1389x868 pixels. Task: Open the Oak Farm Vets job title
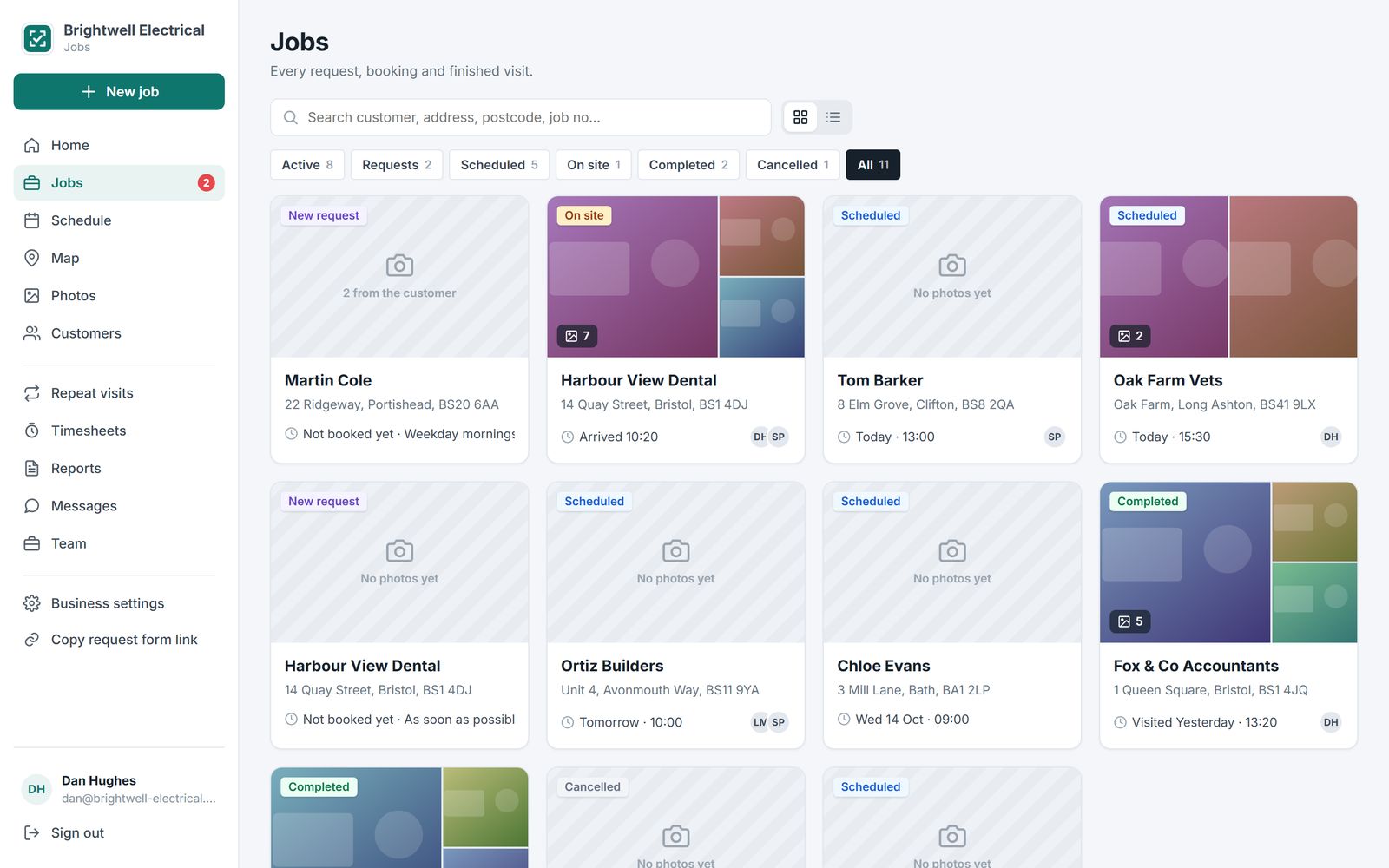pyautogui.click(x=1168, y=380)
